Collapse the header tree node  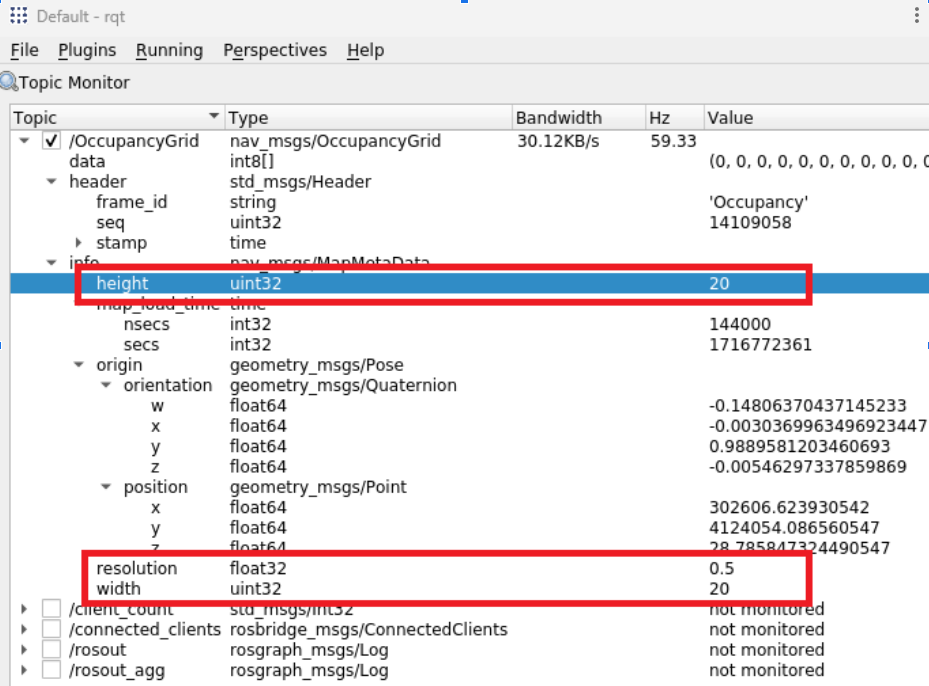(51, 182)
